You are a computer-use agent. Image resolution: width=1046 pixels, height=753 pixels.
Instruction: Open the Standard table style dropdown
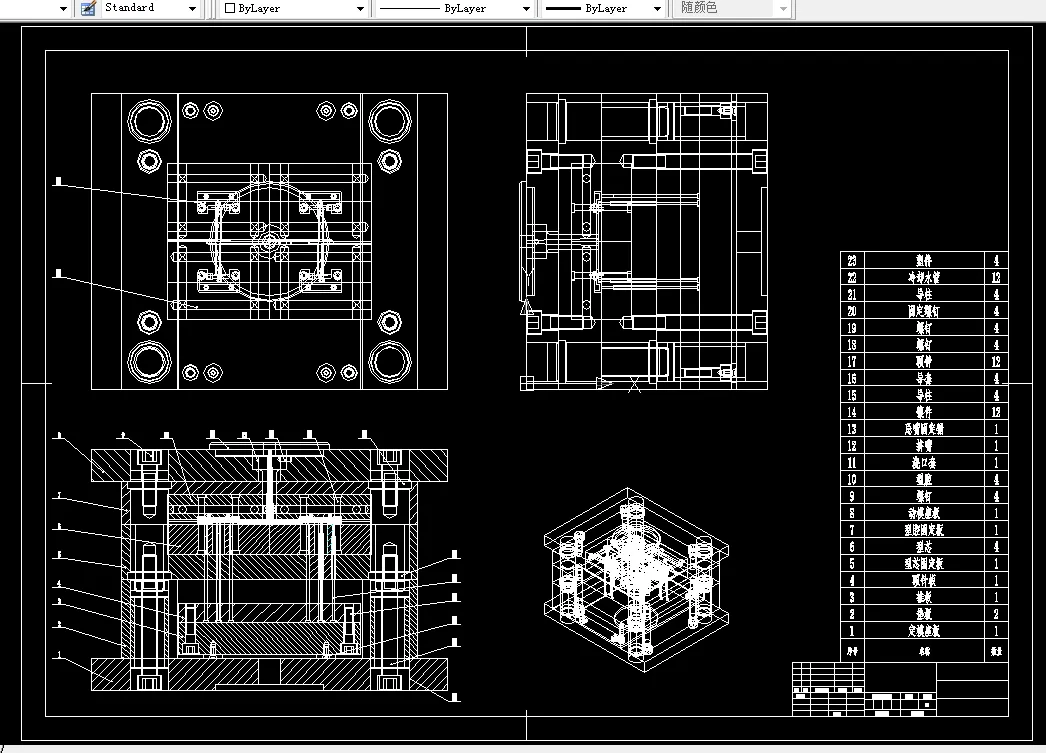point(192,9)
